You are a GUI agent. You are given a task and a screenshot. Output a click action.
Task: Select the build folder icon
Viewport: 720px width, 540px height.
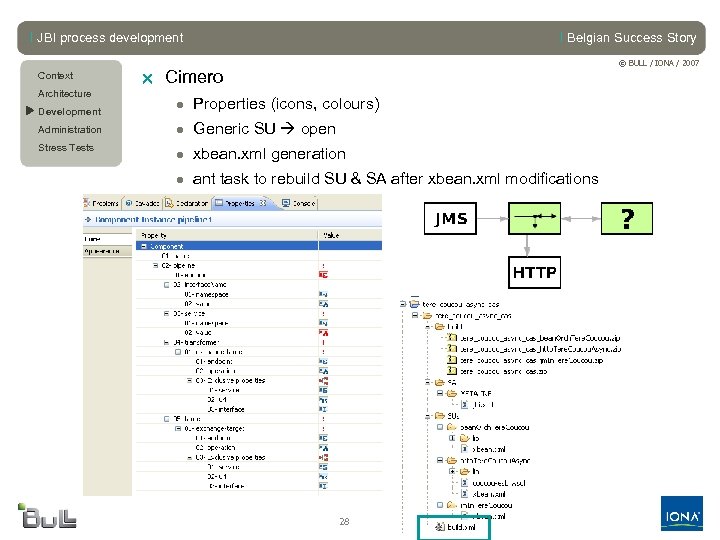[x=439, y=326]
